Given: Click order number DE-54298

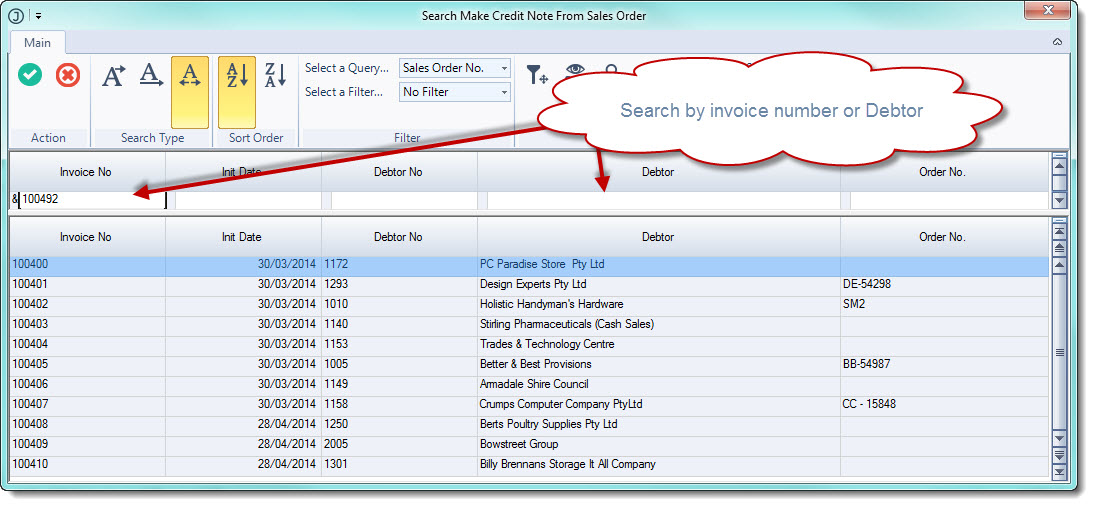Looking at the screenshot, I should (866, 284).
